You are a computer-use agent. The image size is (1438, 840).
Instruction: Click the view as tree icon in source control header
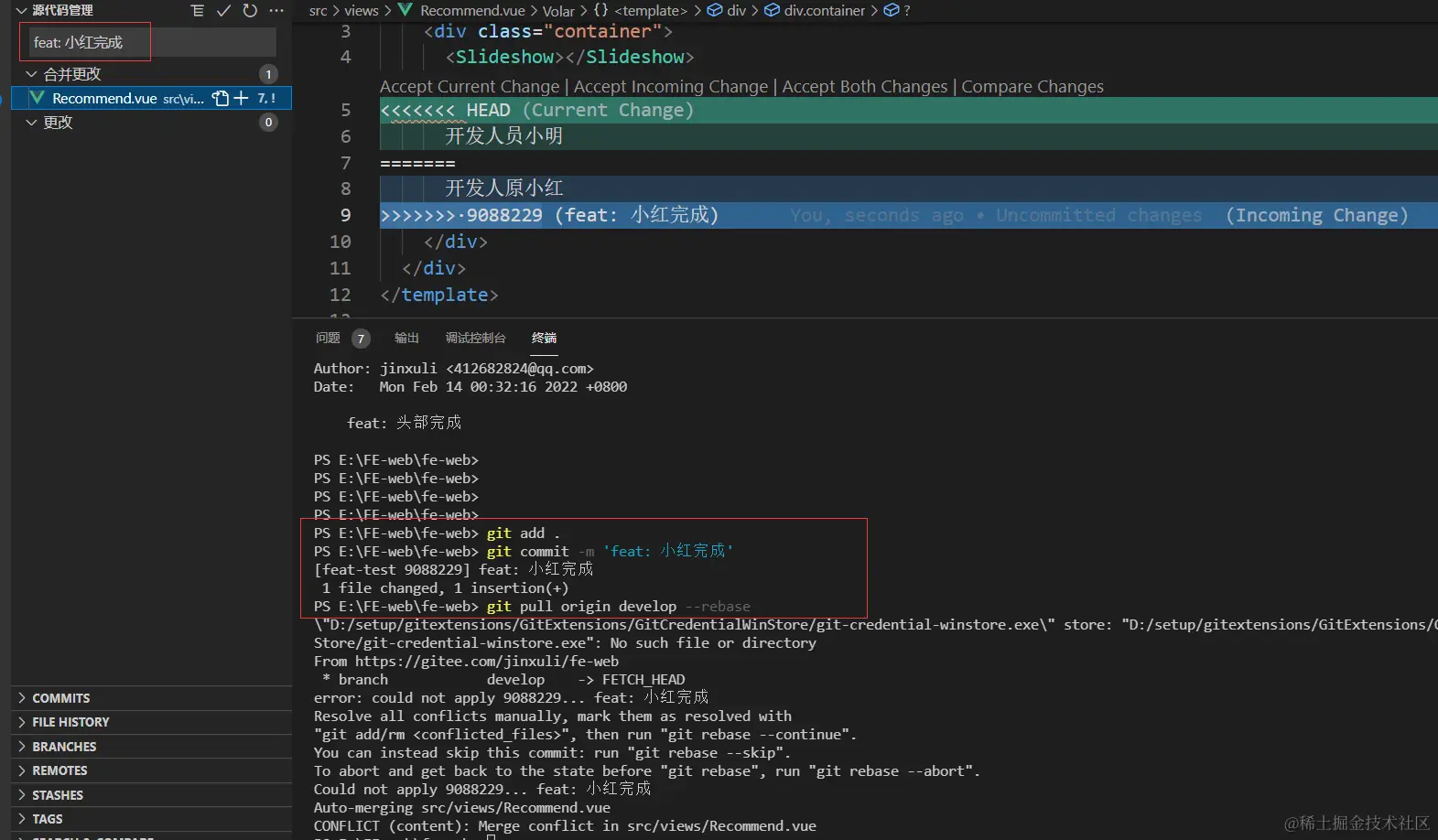[x=197, y=10]
